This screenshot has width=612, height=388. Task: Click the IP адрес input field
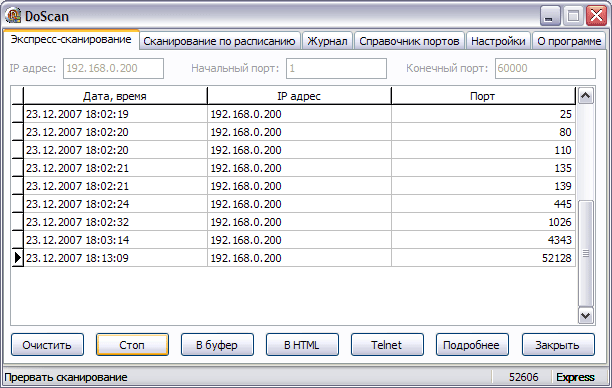click(113, 68)
